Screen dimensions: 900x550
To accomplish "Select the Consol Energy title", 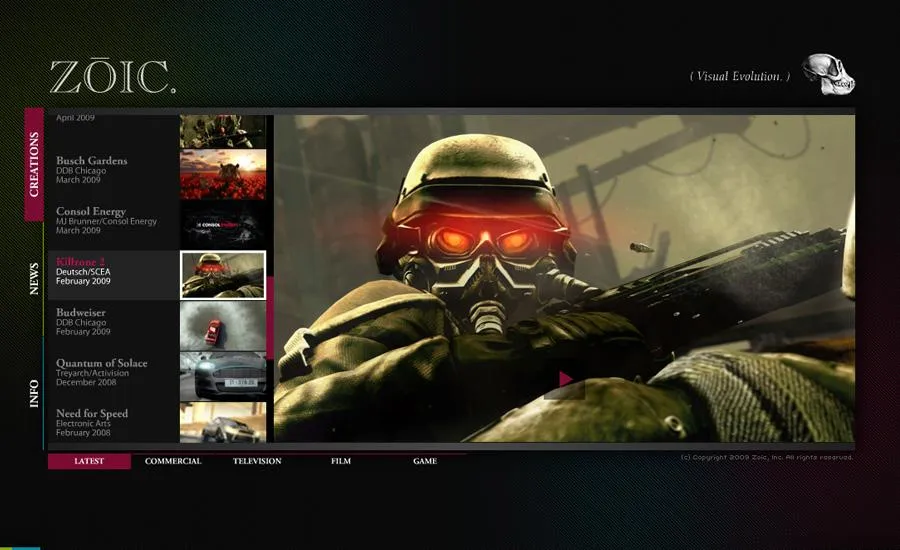I will point(91,211).
